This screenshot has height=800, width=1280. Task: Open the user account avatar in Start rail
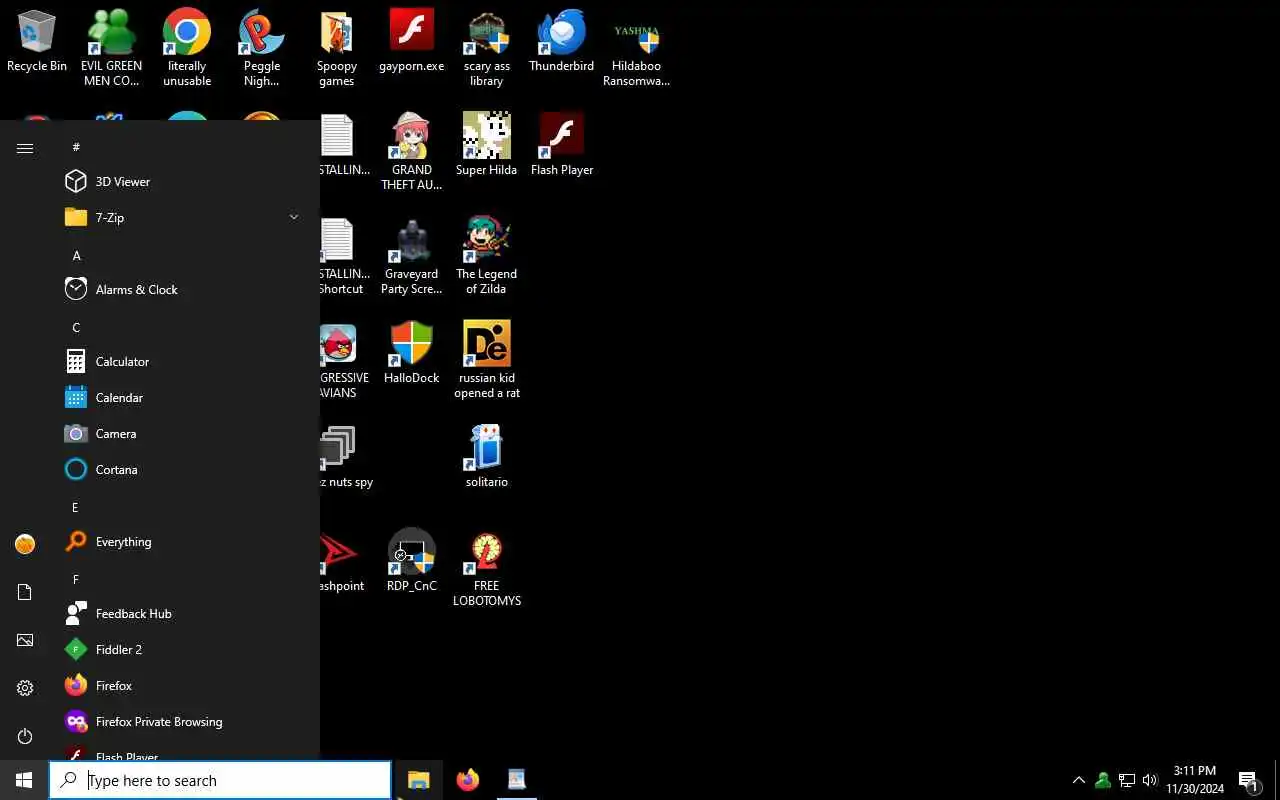pos(25,544)
